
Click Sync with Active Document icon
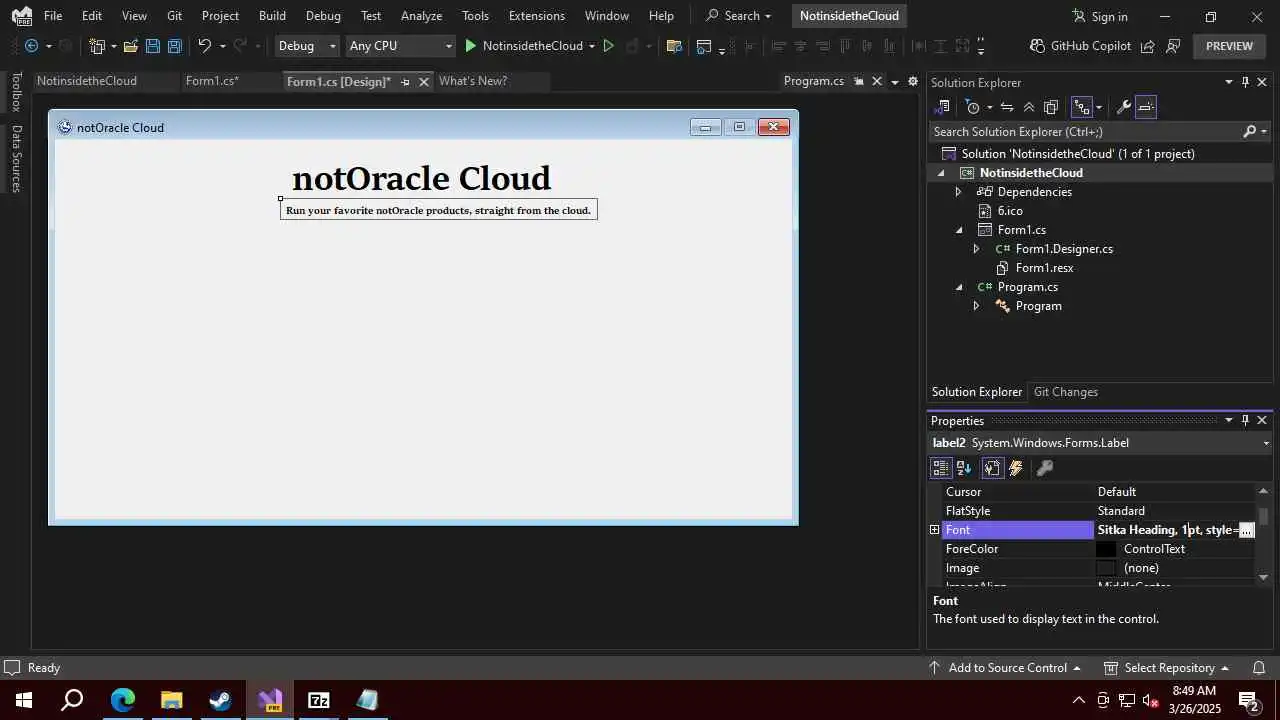(1007, 107)
